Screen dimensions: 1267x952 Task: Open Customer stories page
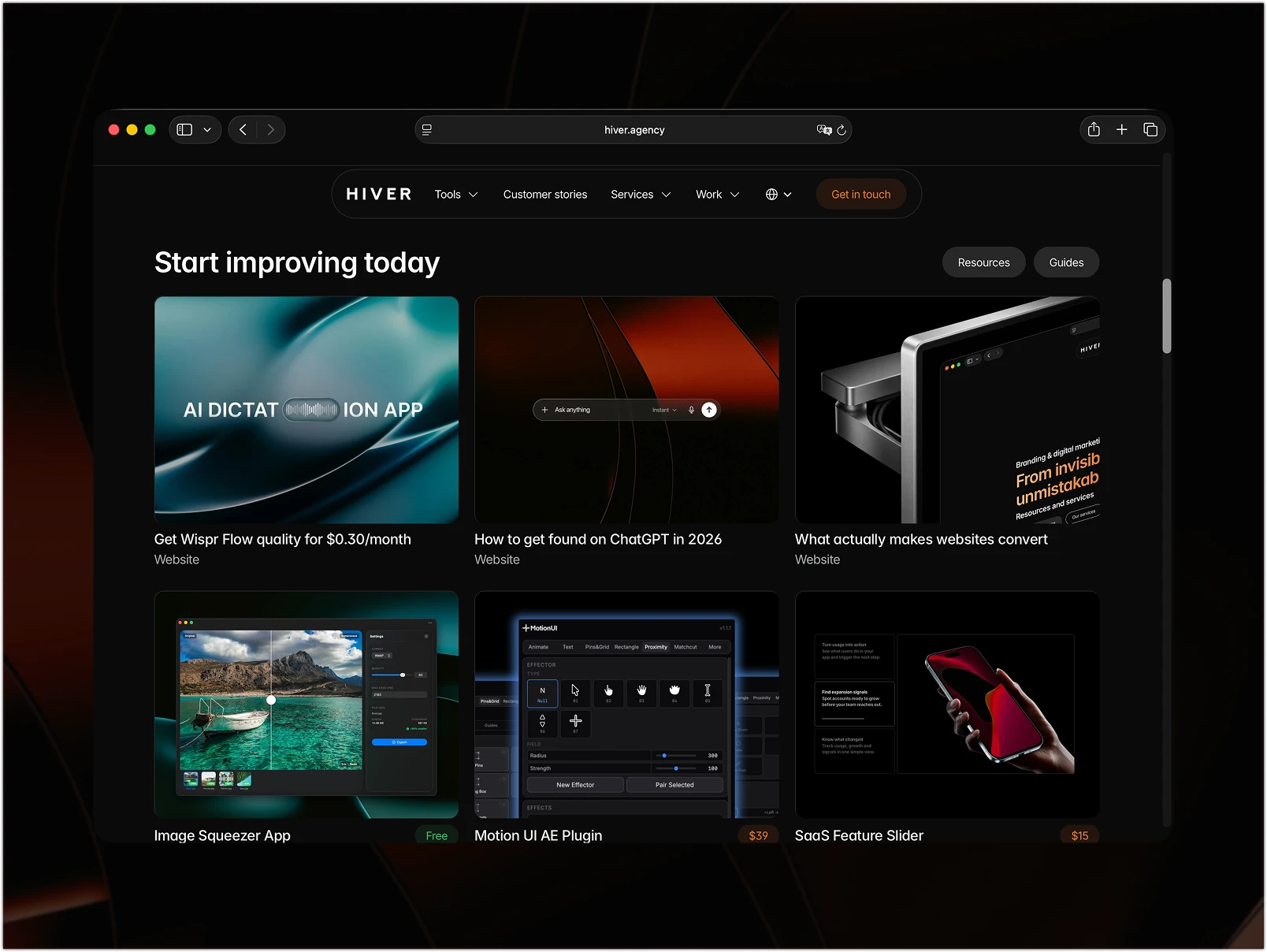point(545,195)
